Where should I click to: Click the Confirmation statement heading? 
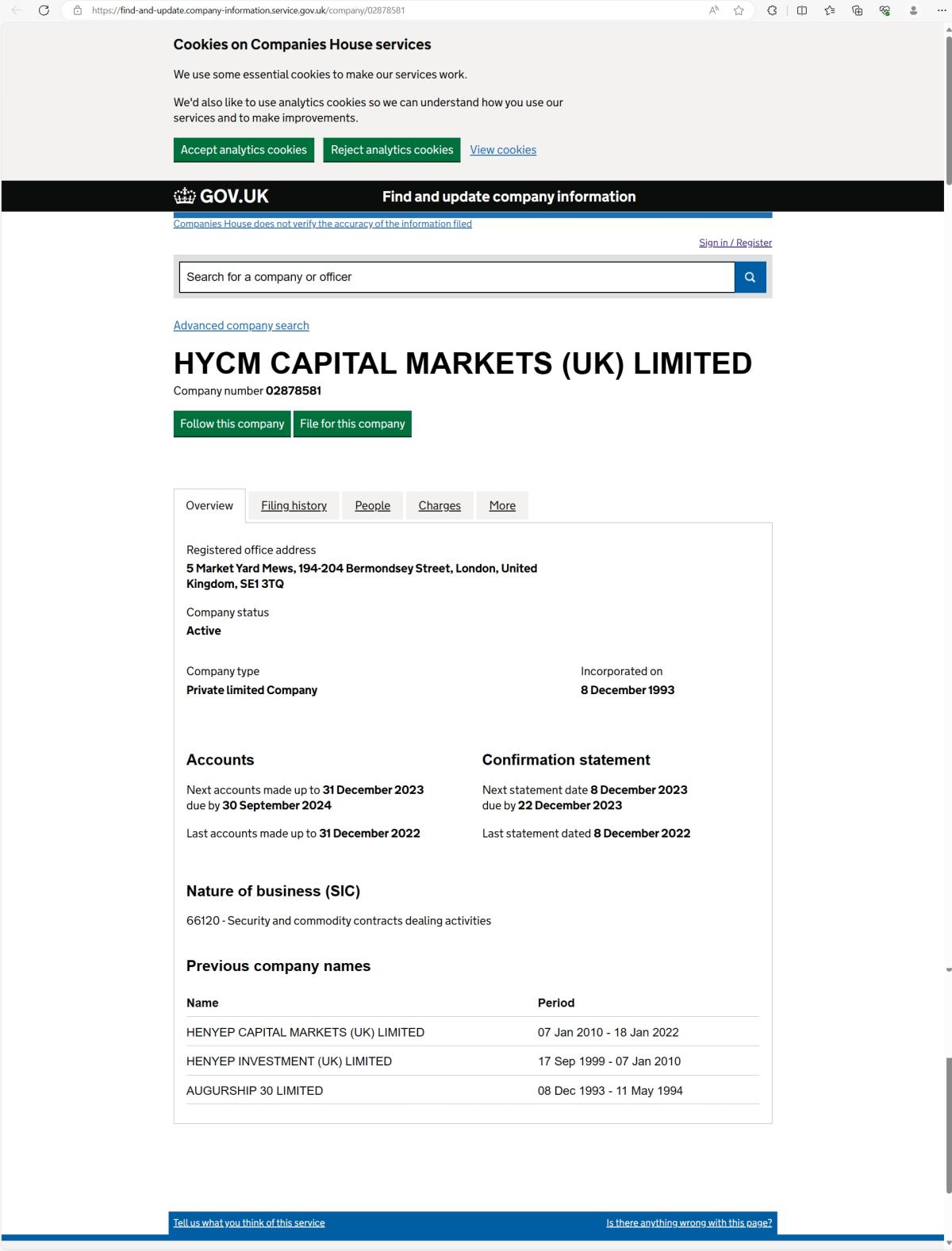(x=566, y=760)
